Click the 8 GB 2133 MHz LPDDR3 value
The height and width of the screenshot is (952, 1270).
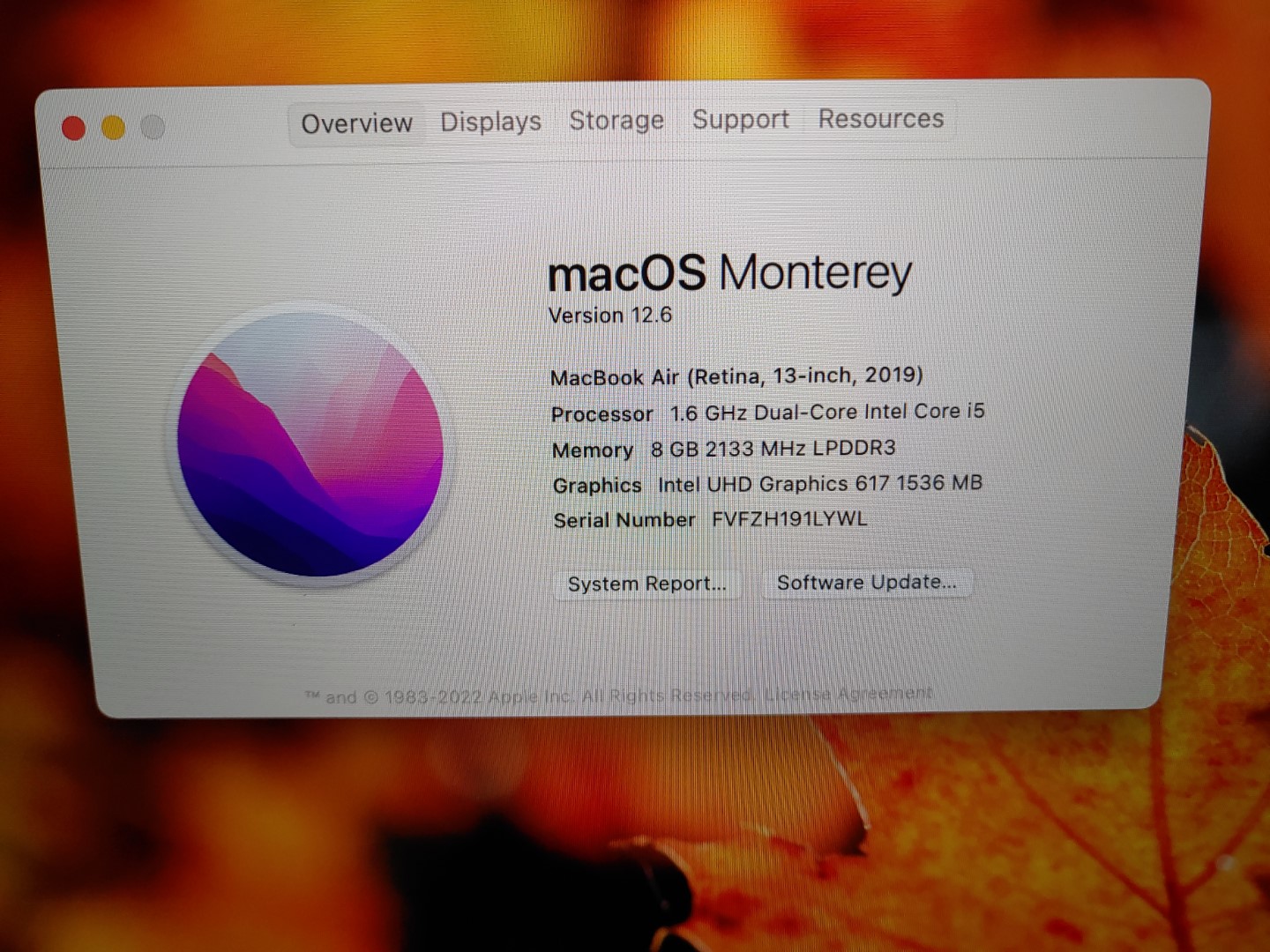(x=773, y=448)
